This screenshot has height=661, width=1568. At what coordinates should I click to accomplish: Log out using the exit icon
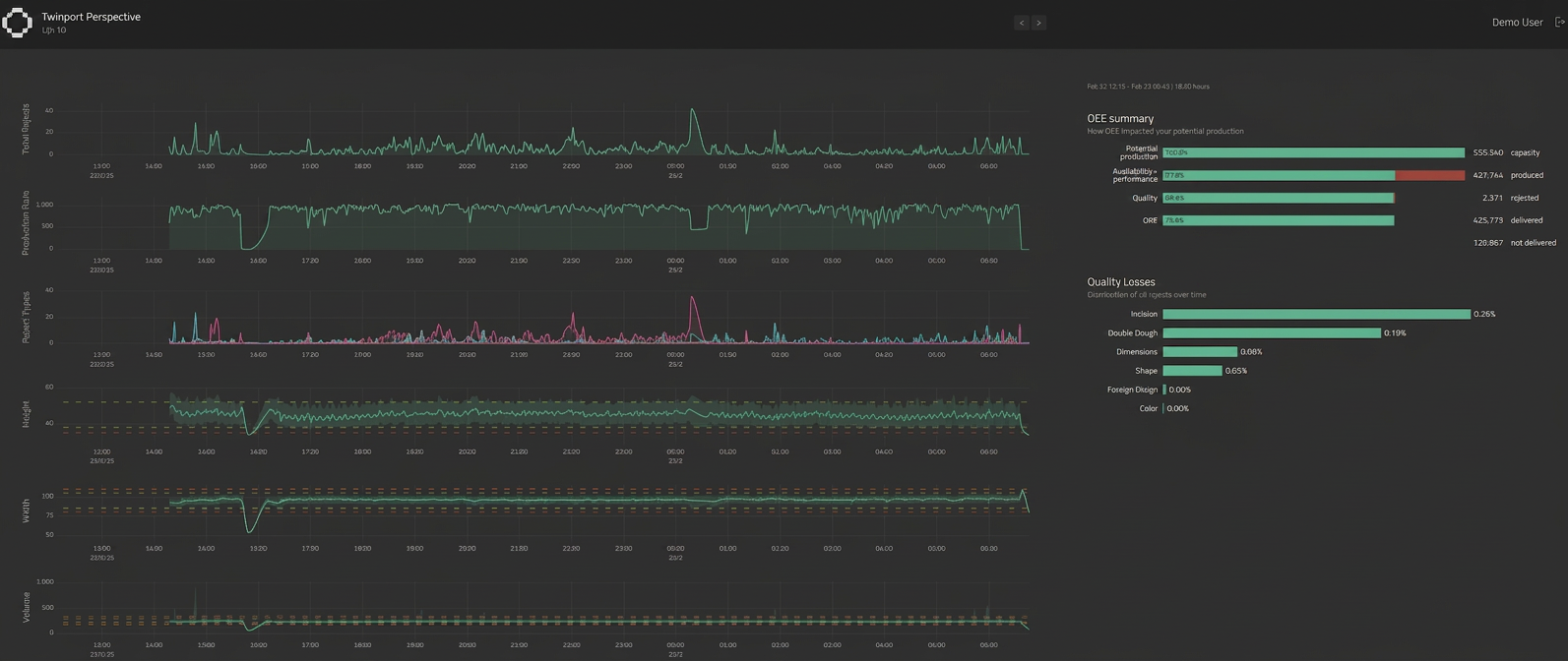[x=1560, y=22]
